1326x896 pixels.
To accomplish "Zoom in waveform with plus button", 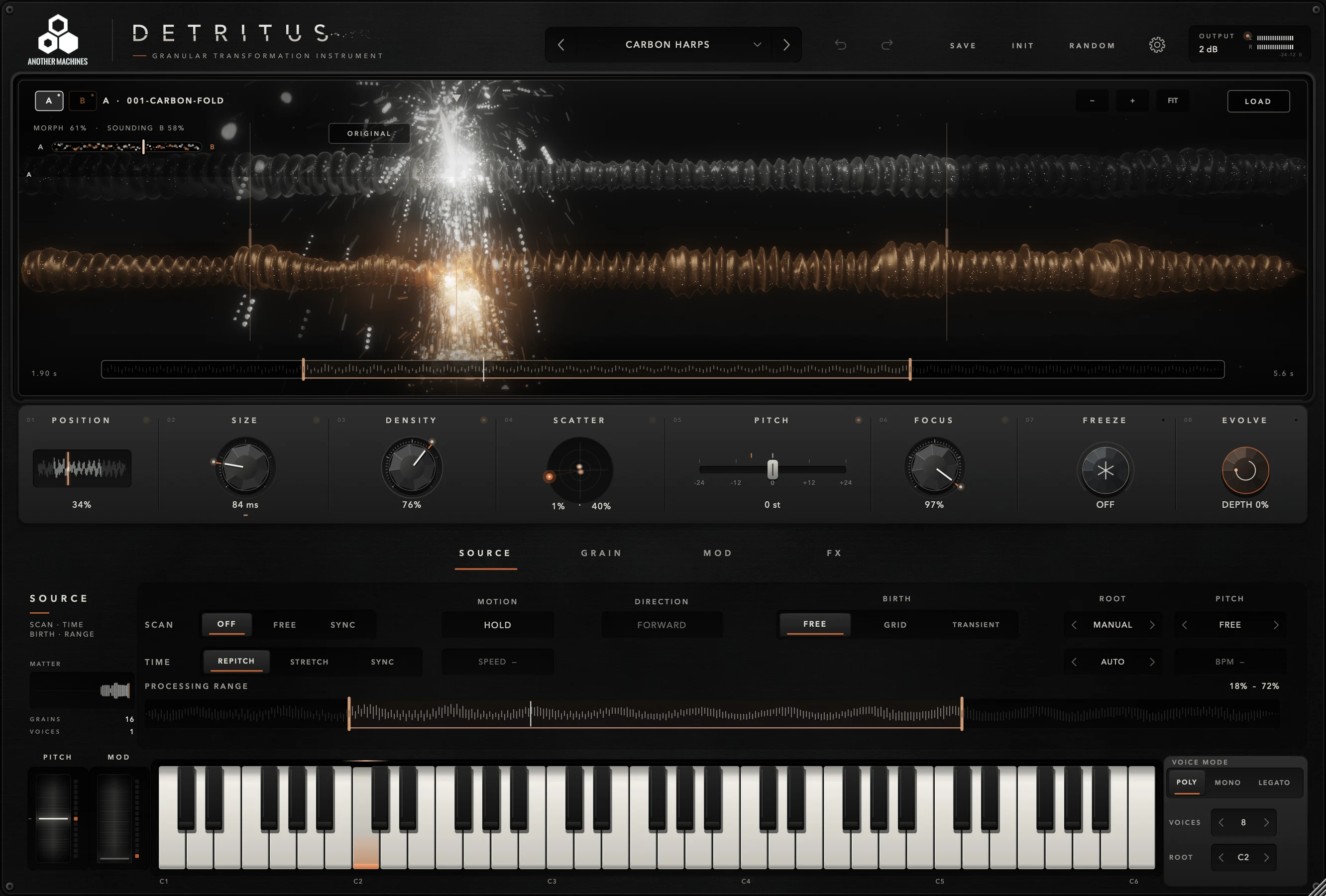I will pos(1132,101).
